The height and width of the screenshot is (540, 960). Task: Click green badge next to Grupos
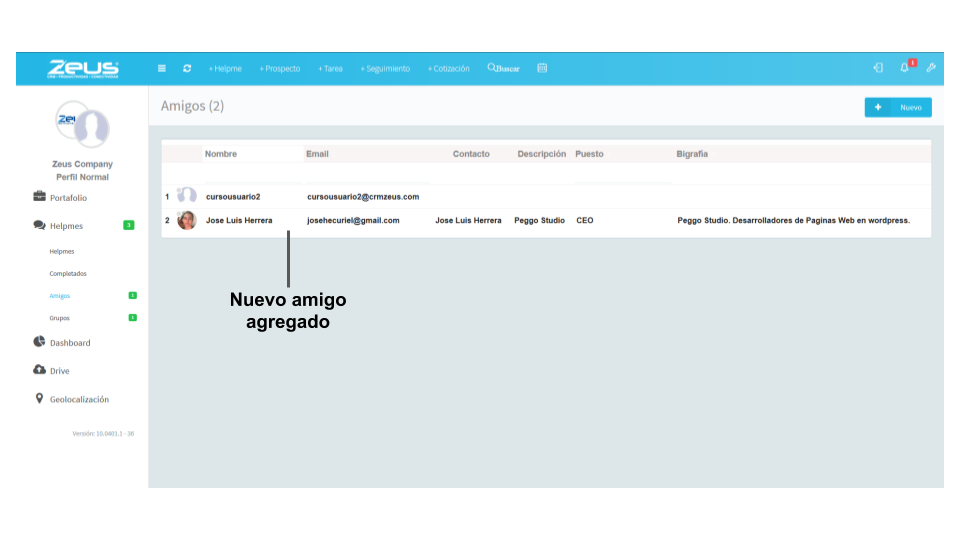(x=132, y=318)
